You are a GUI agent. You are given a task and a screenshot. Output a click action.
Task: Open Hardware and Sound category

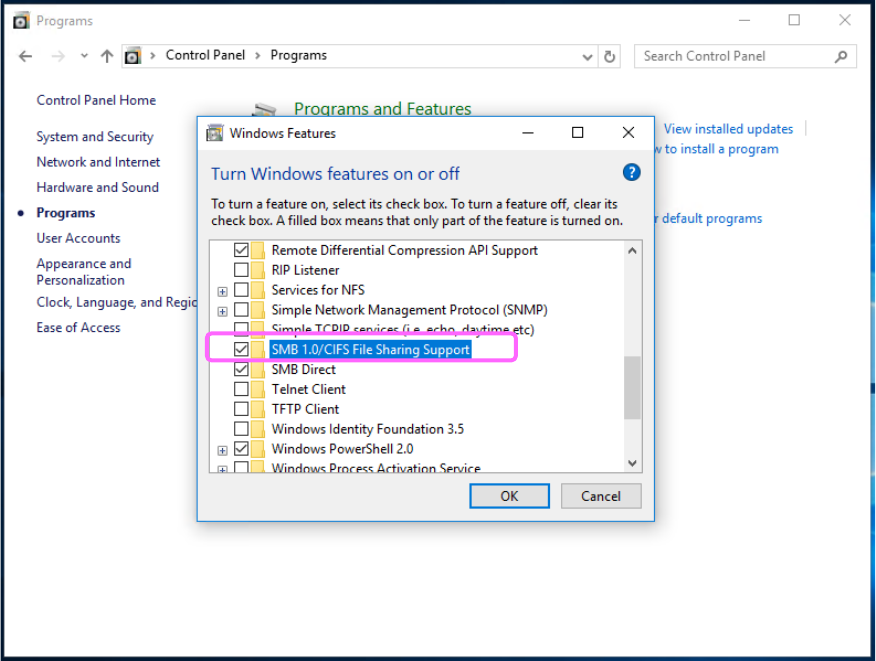tap(98, 187)
